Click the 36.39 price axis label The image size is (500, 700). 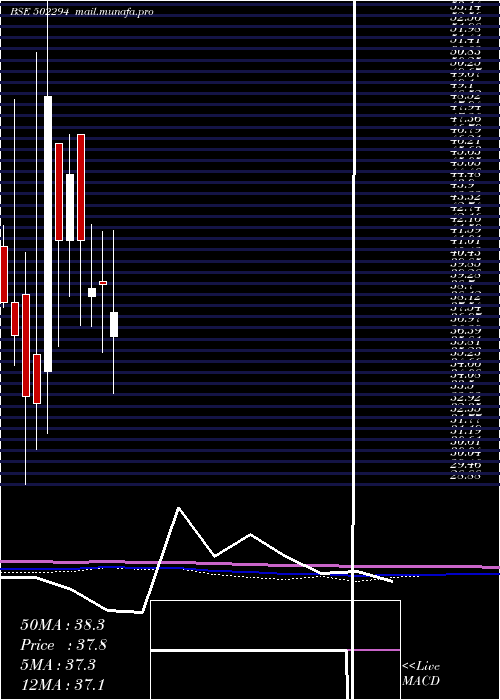tap(465, 331)
